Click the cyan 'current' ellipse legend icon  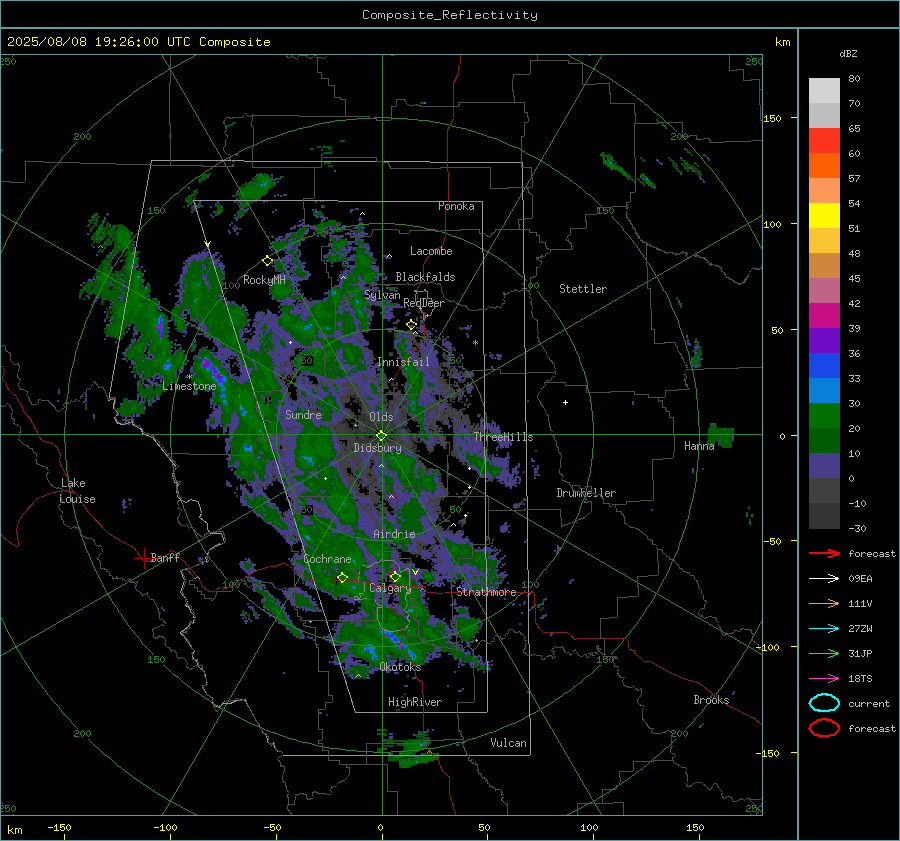[x=824, y=703]
